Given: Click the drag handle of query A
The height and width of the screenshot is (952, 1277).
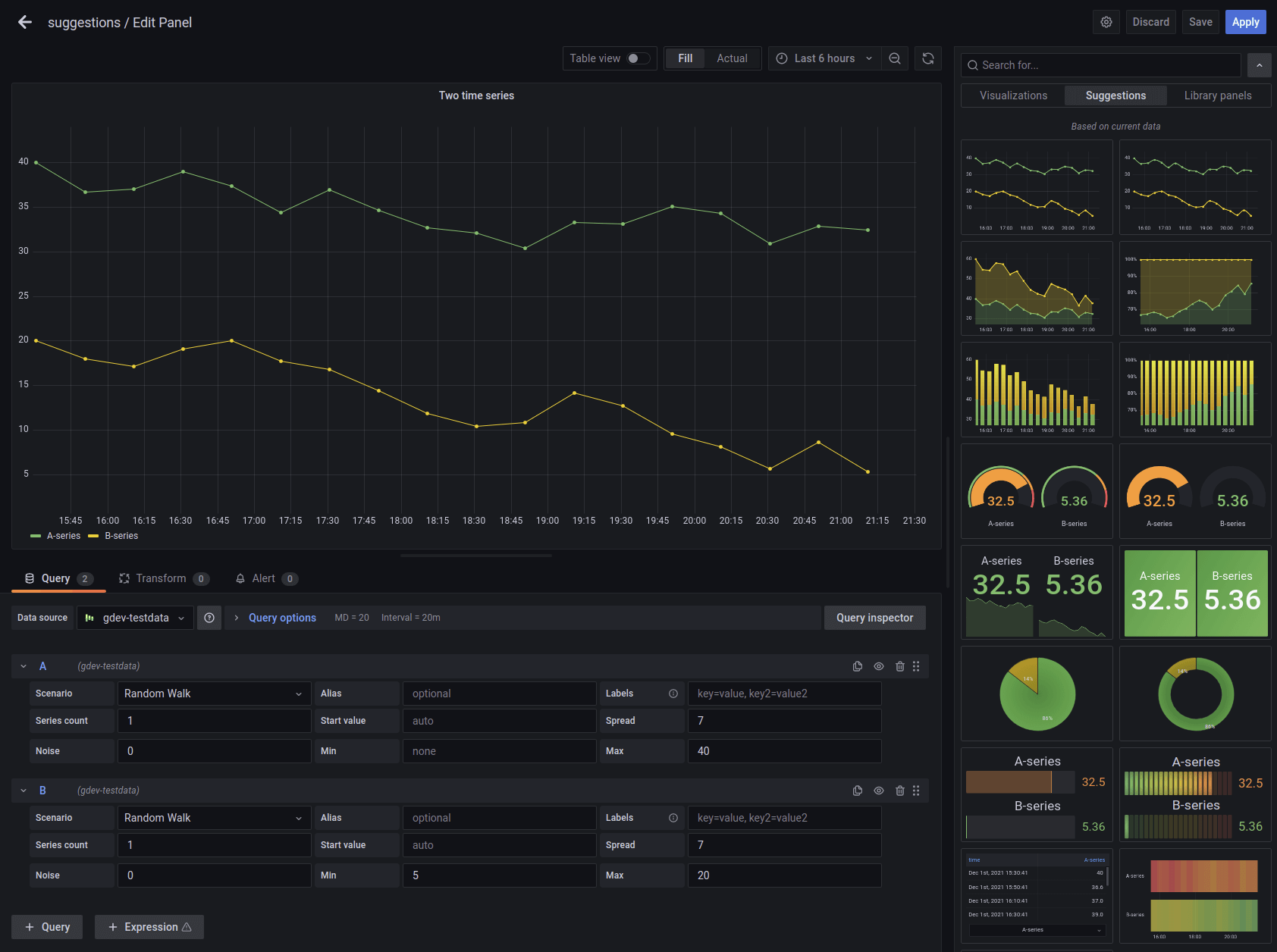Looking at the screenshot, I should click(x=916, y=666).
